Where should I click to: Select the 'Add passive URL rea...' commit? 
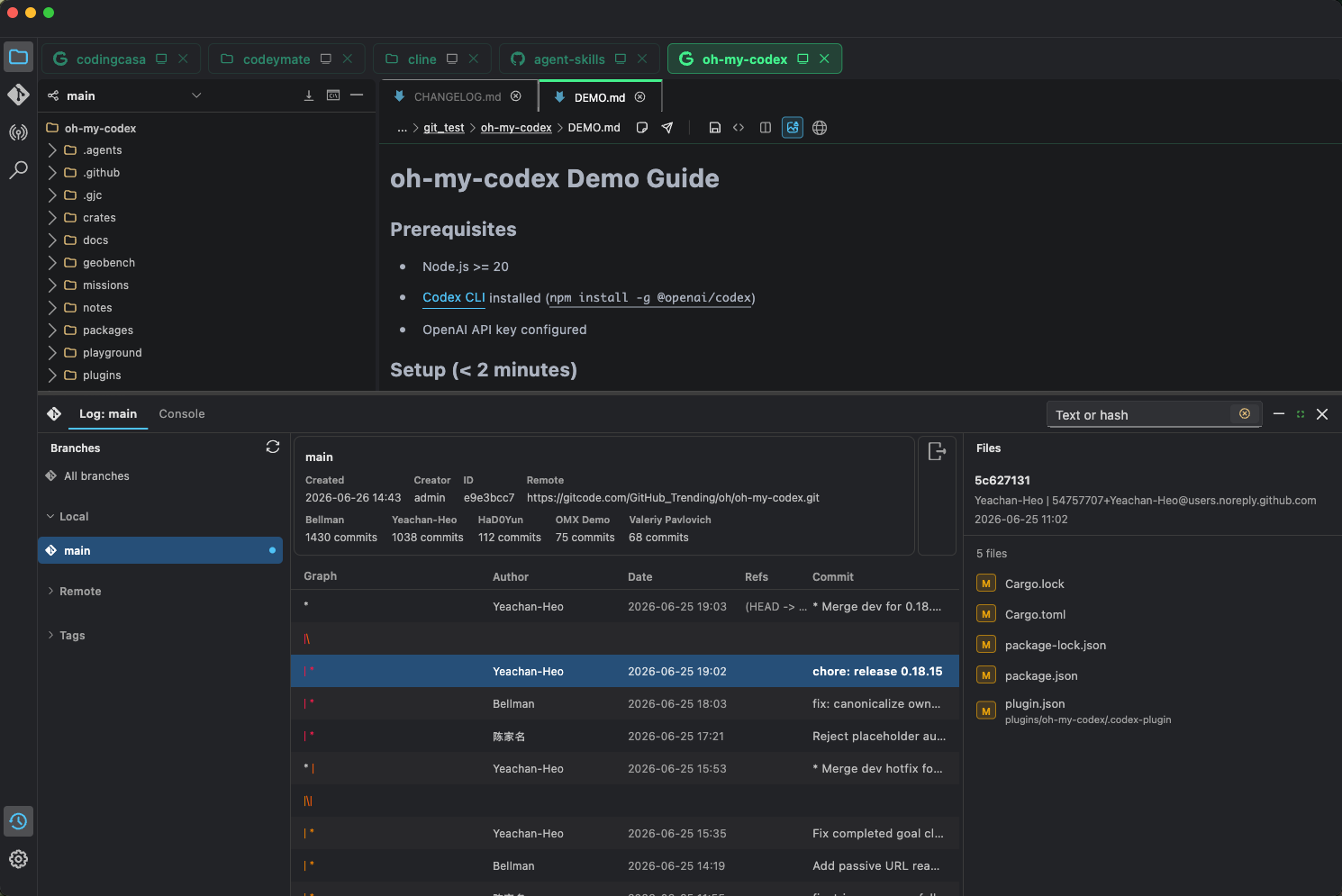click(x=625, y=865)
